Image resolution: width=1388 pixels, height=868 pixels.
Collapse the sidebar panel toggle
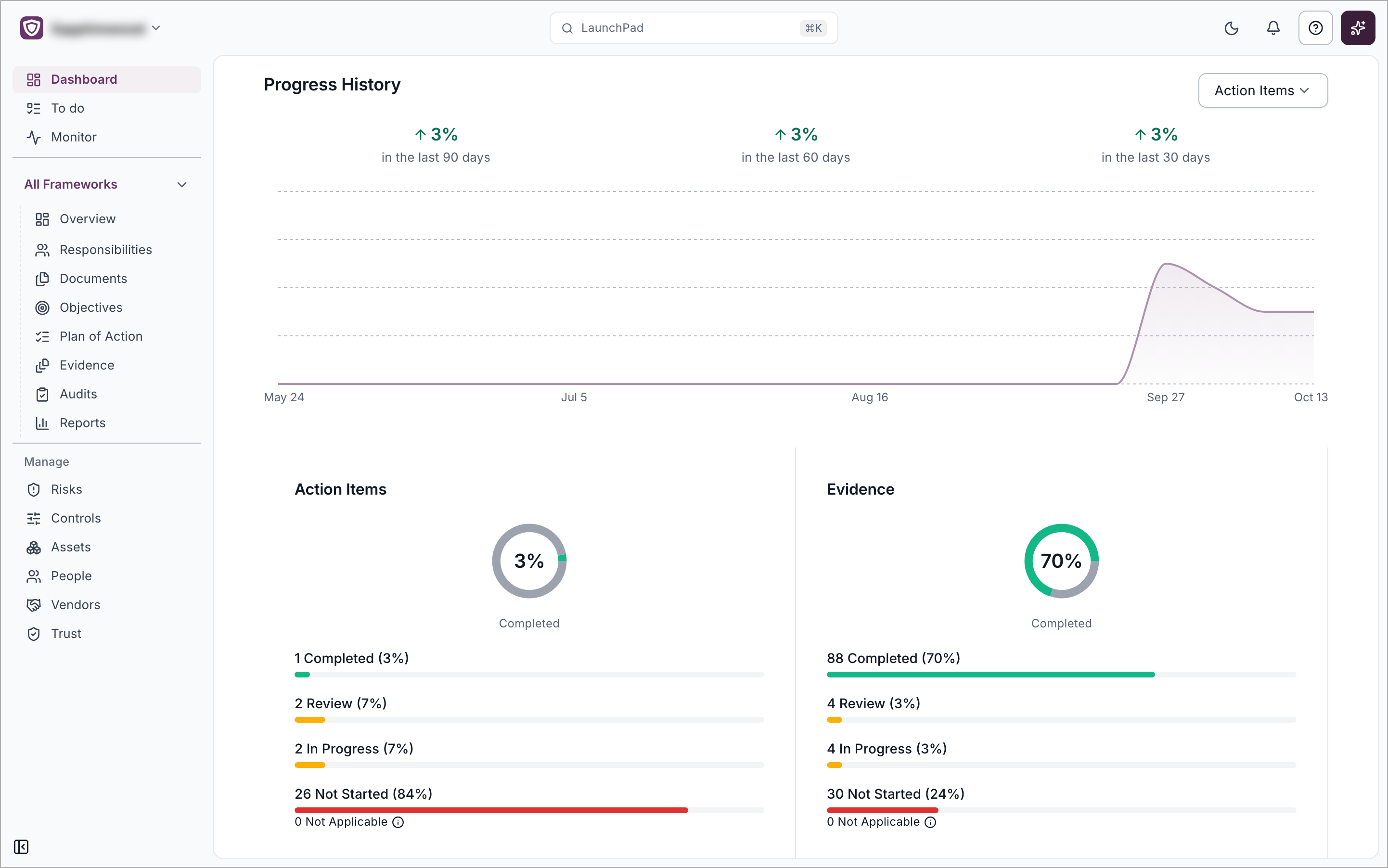pyautogui.click(x=21, y=847)
